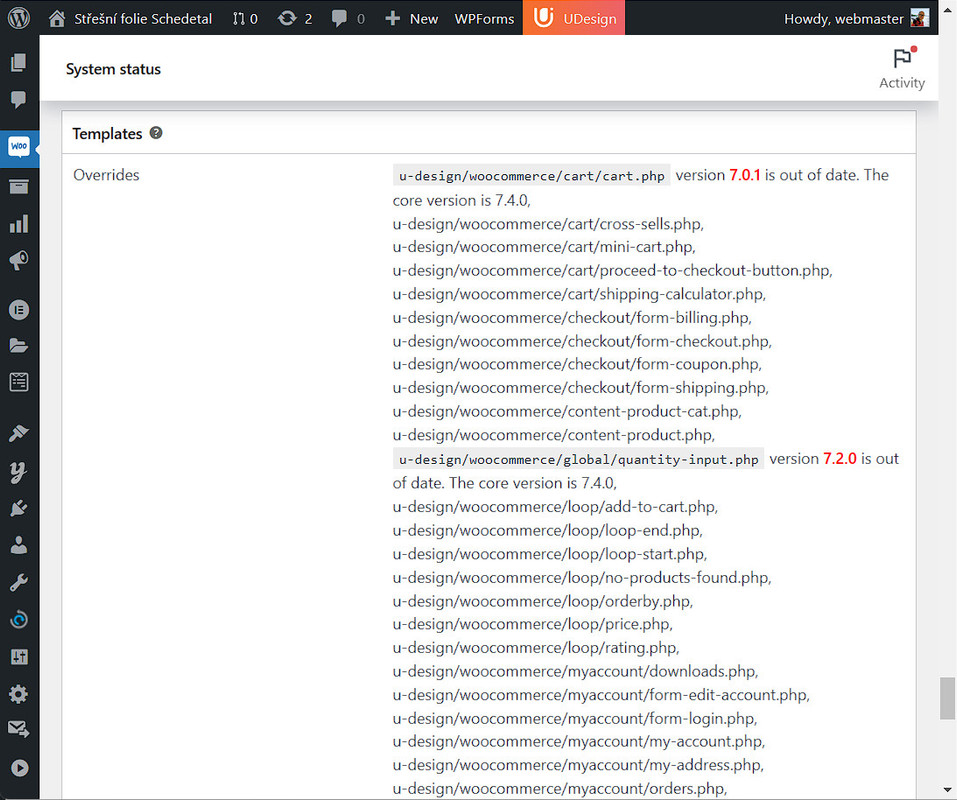Viewport: 957px width, 800px height.
Task: Click the woocommerce/content-product.php entry
Action: (x=554, y=434)
